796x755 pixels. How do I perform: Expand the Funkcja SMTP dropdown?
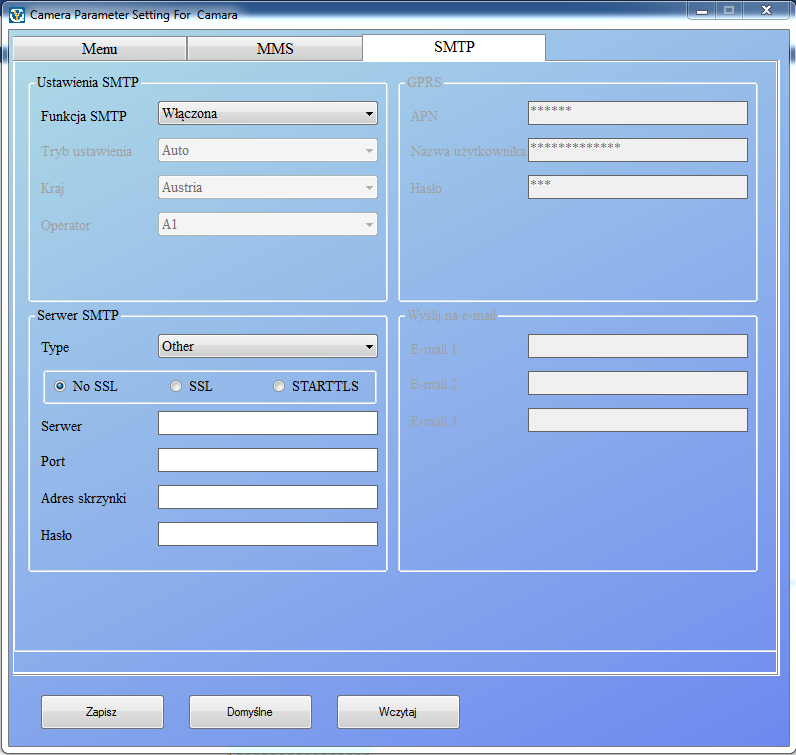pyautogui.click(x=268, y=114)
